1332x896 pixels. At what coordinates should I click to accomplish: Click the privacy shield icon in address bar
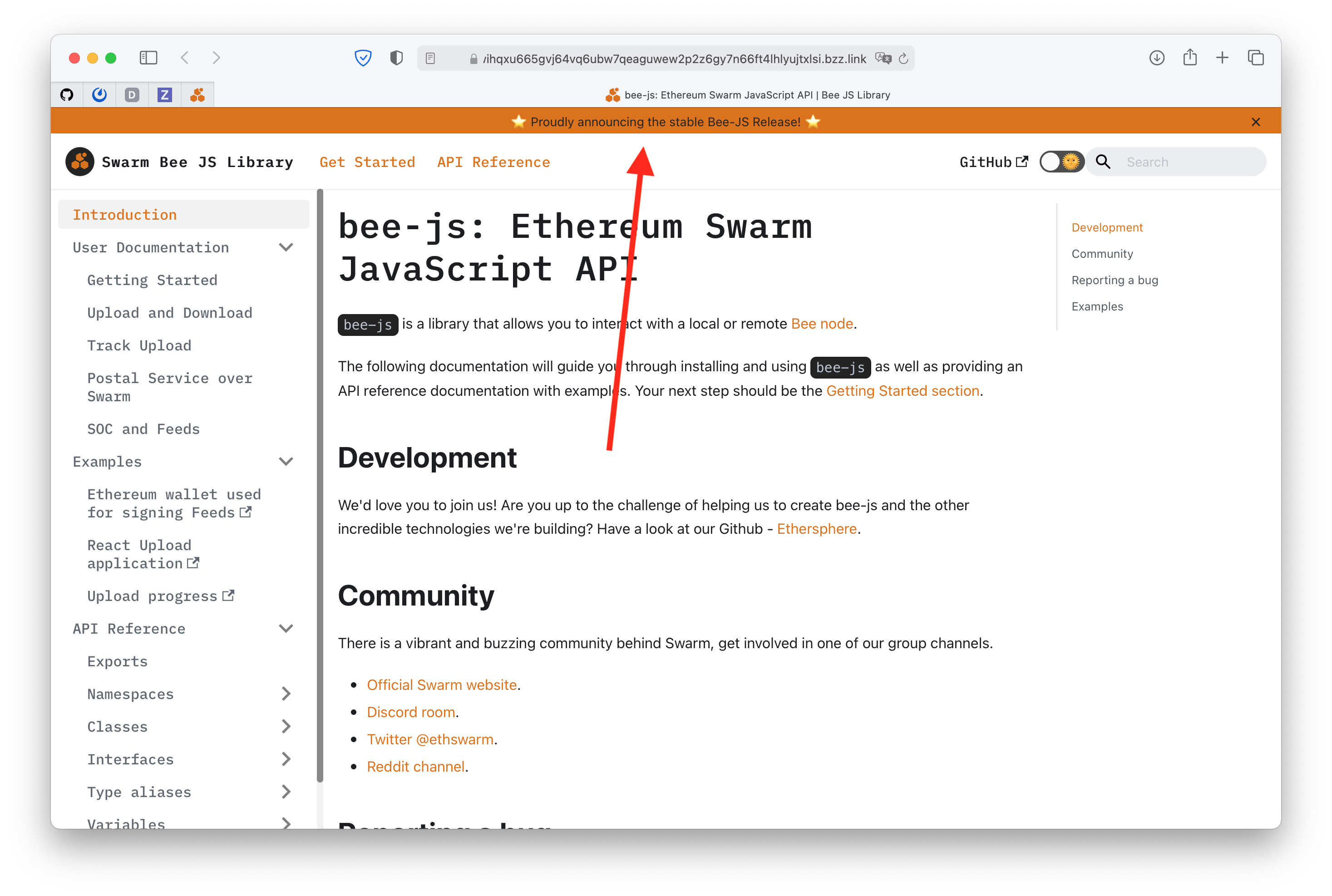363,58
